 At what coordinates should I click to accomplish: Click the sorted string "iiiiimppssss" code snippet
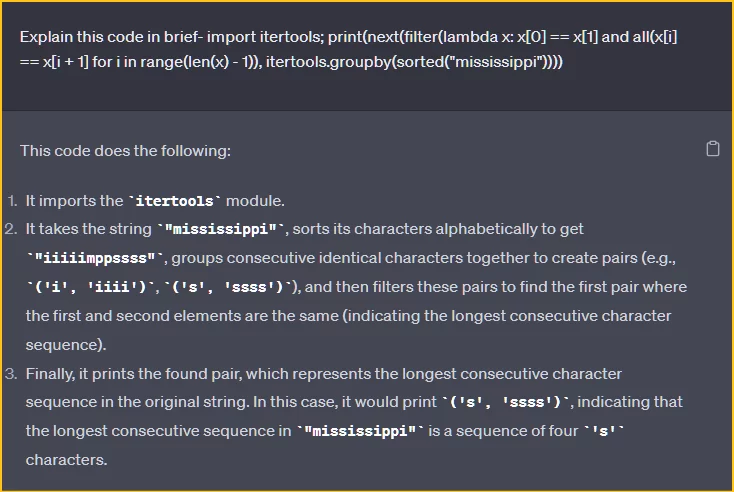(x=96, y=258)
